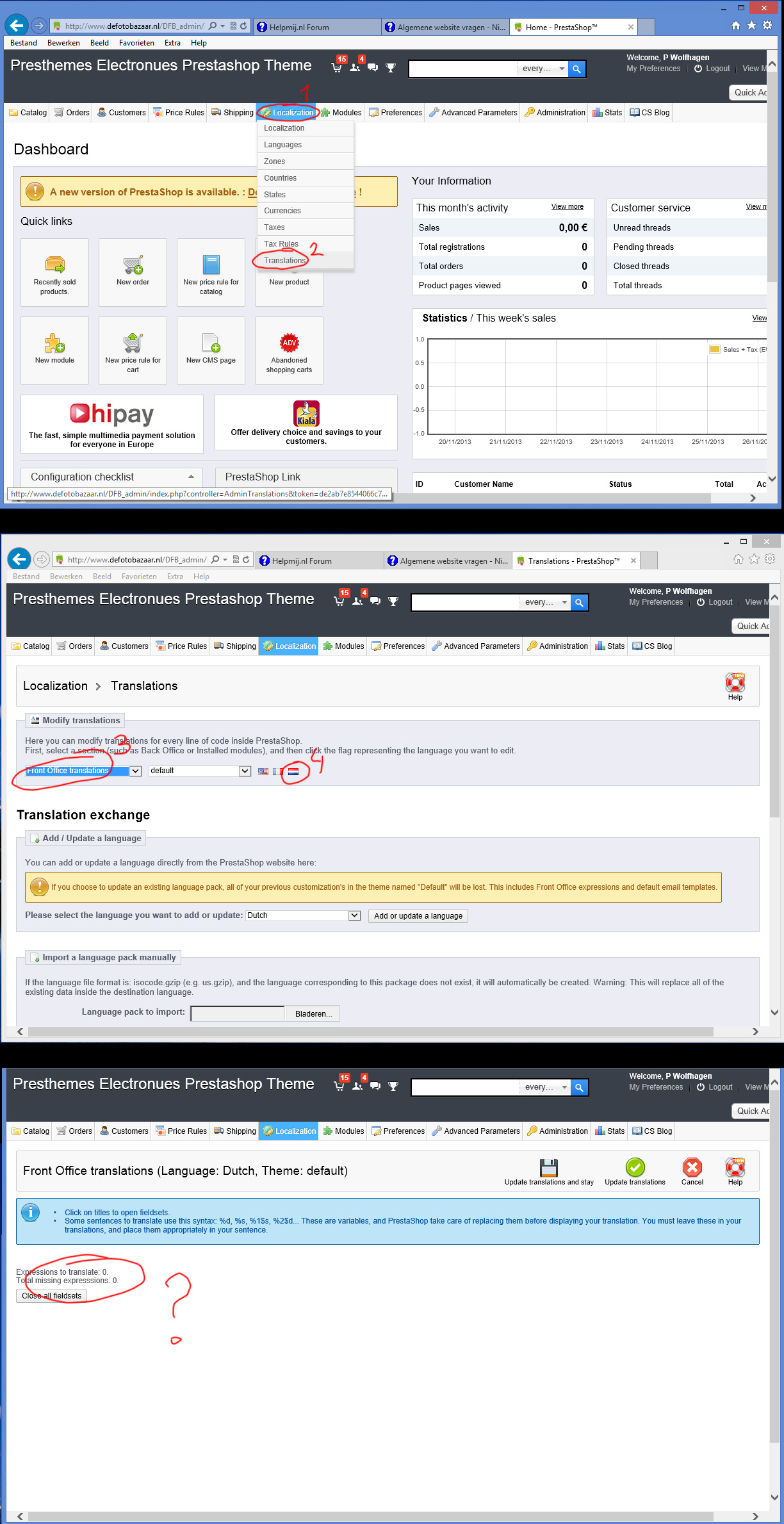Open New price rule for cart quick link
784x1524 pixels.
(x=133, y=350)
